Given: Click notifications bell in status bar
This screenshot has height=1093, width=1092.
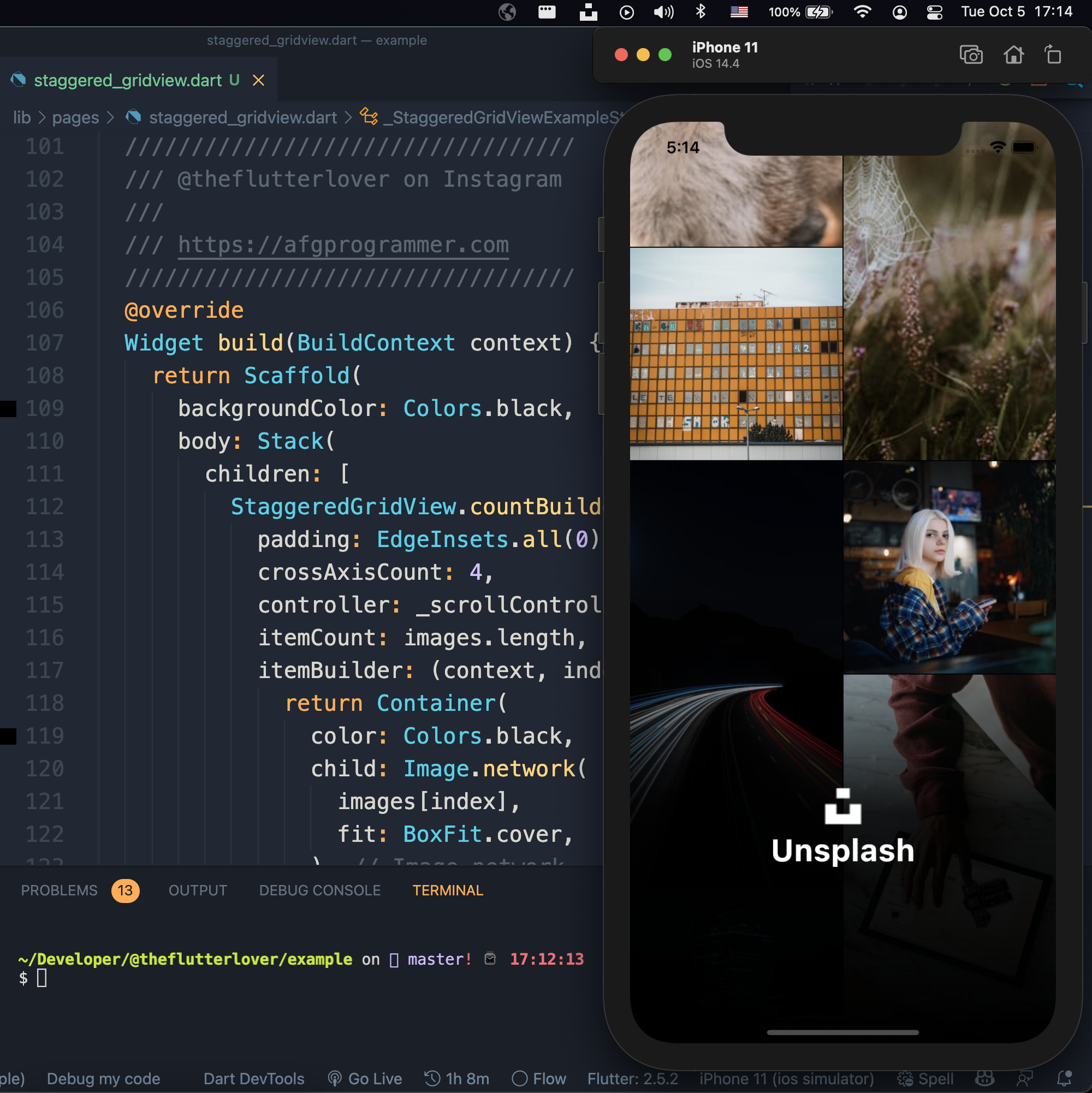Looking at the screenshot, I should point(1064,1078).
